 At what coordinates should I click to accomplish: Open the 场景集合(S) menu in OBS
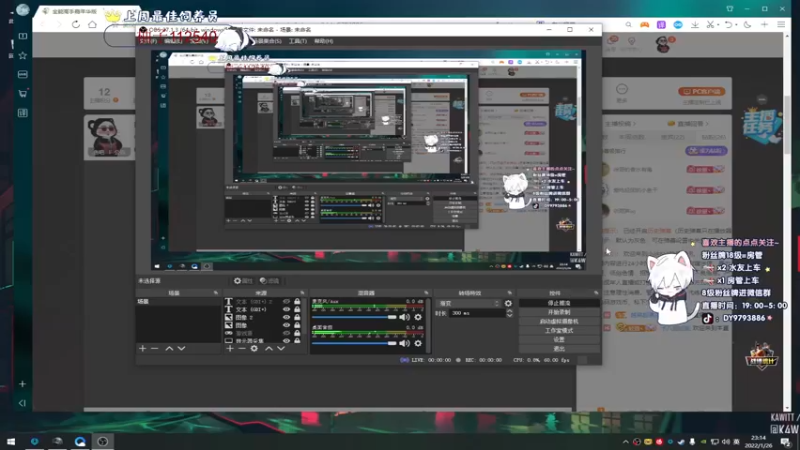pyautogui.click(x=266, y=41)
